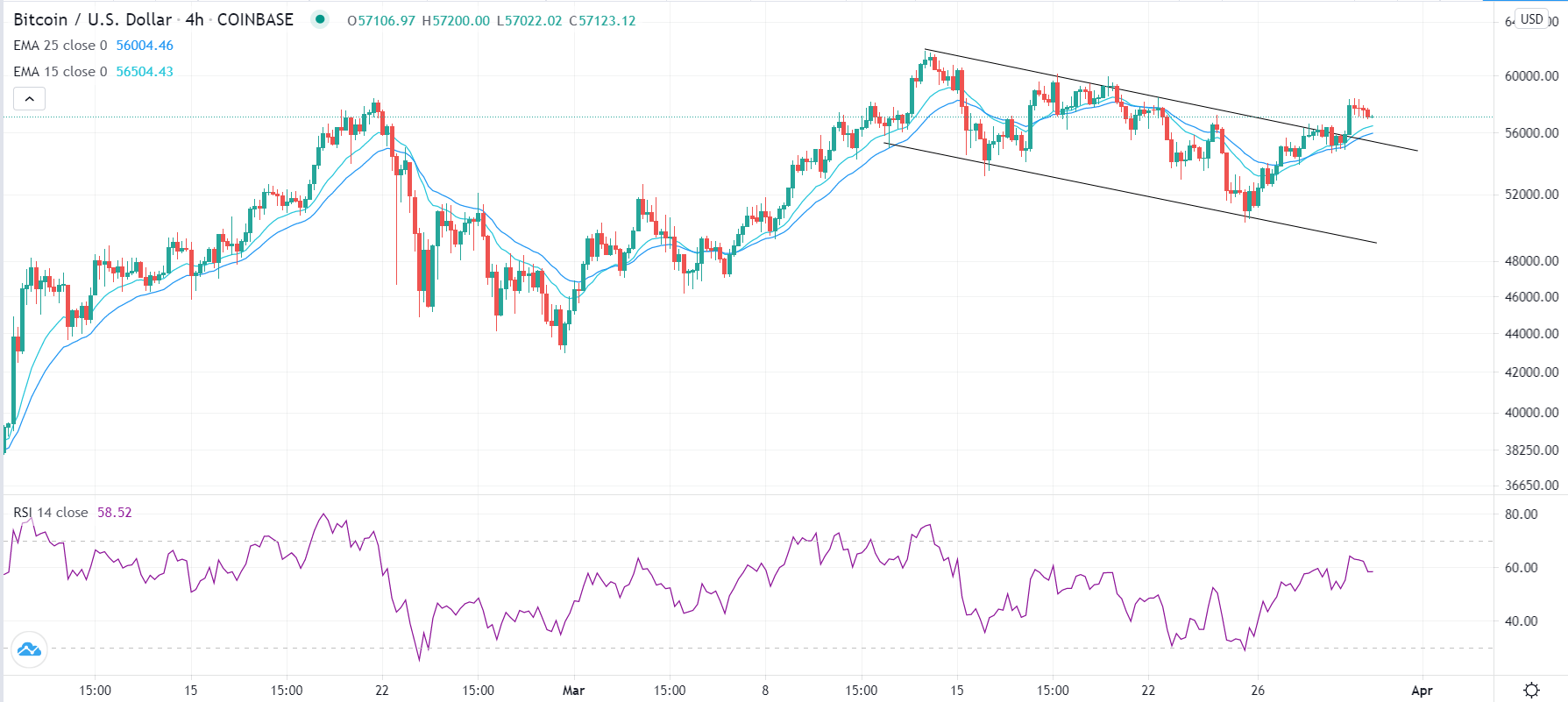Click the green market status dot near COINBASE
The width and height of the screenshot is (1568, 702).
point(318,18)
